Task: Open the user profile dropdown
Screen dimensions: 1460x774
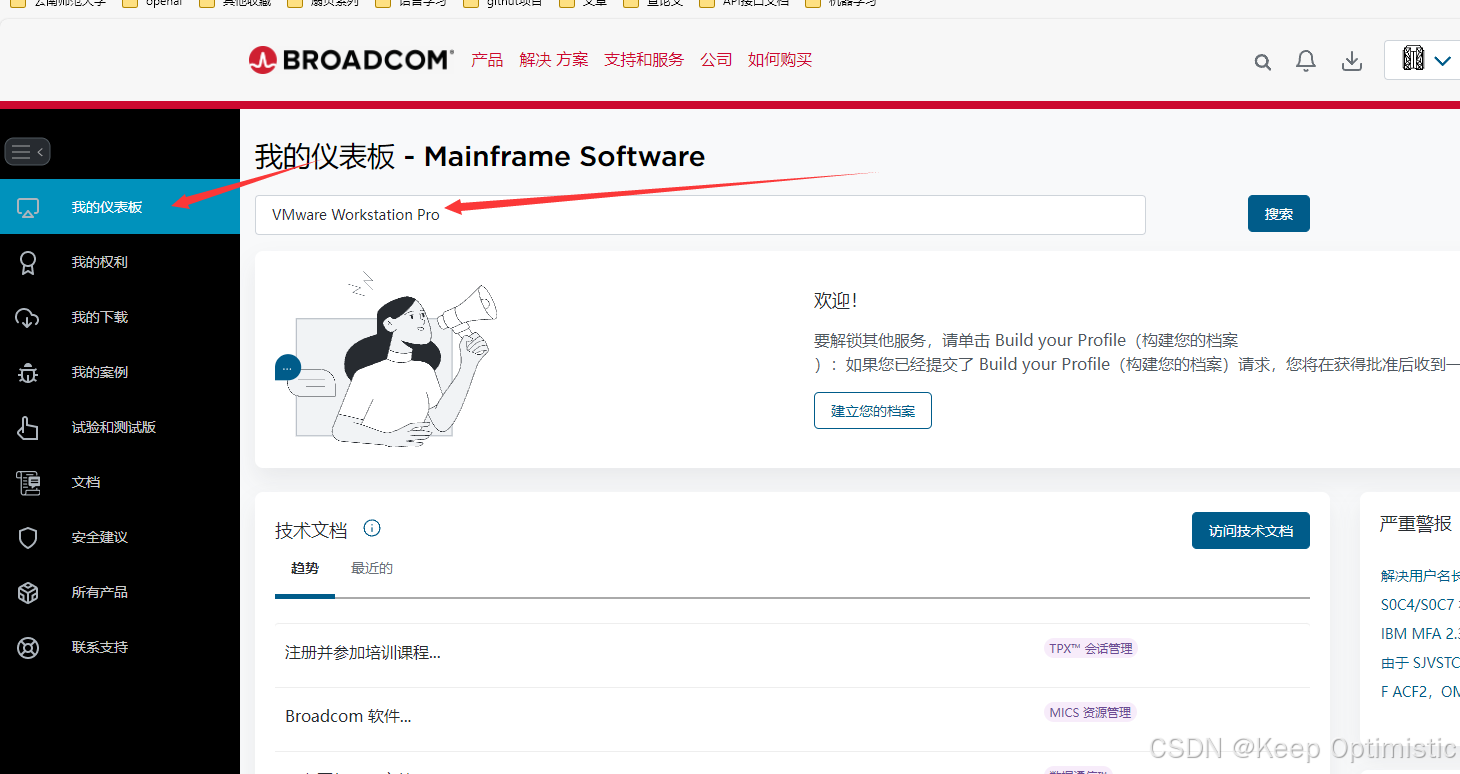Action: 1425,60
